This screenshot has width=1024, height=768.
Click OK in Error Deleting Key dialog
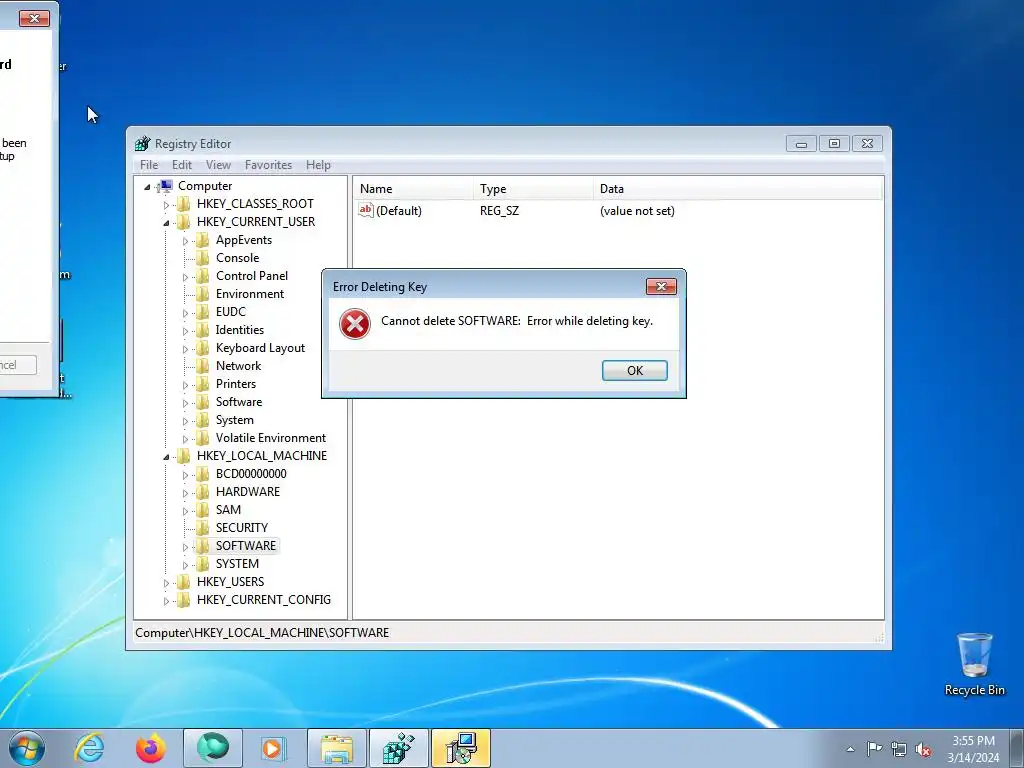(x=634, y=370)
